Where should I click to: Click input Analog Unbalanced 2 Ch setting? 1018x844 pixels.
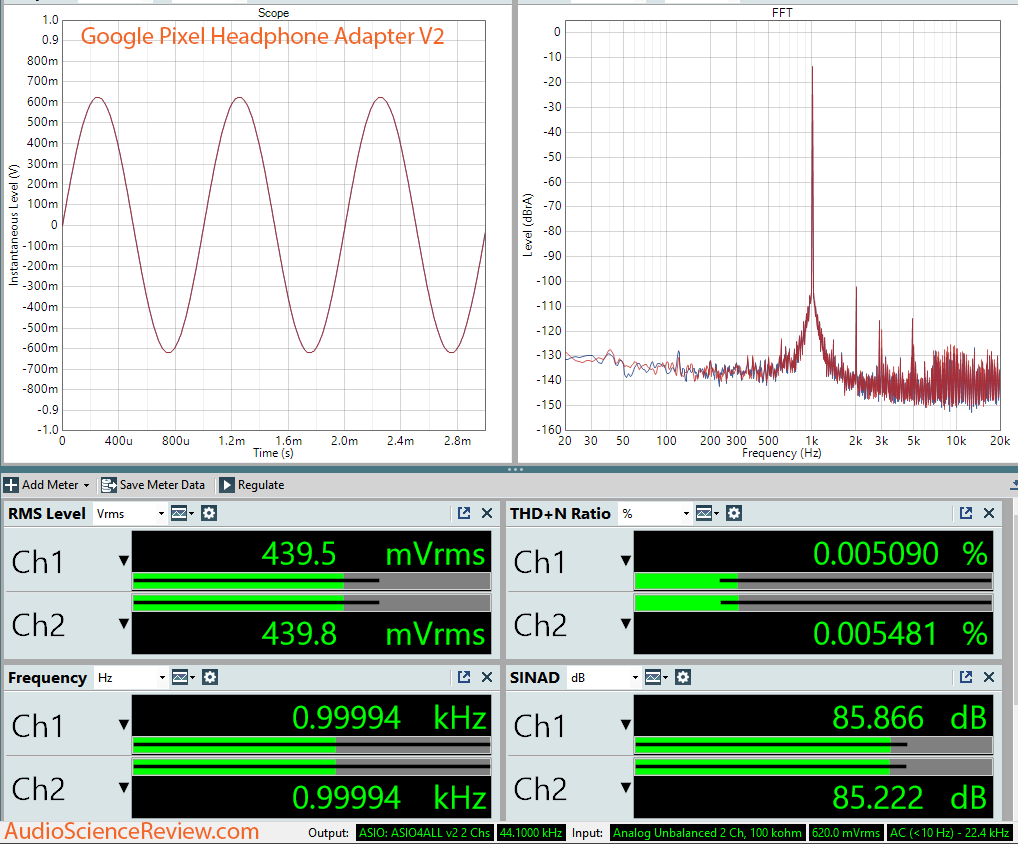(708, 833)
